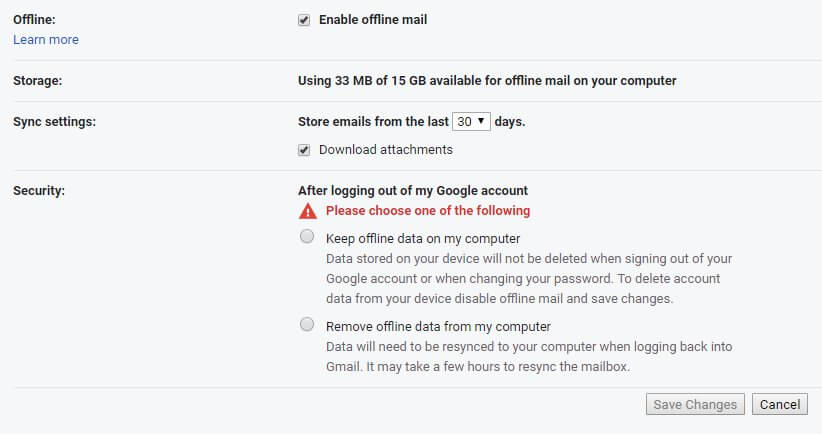Click the red warning triangle icon
This screenshot has height=434, width=822.
click(308, 211)
